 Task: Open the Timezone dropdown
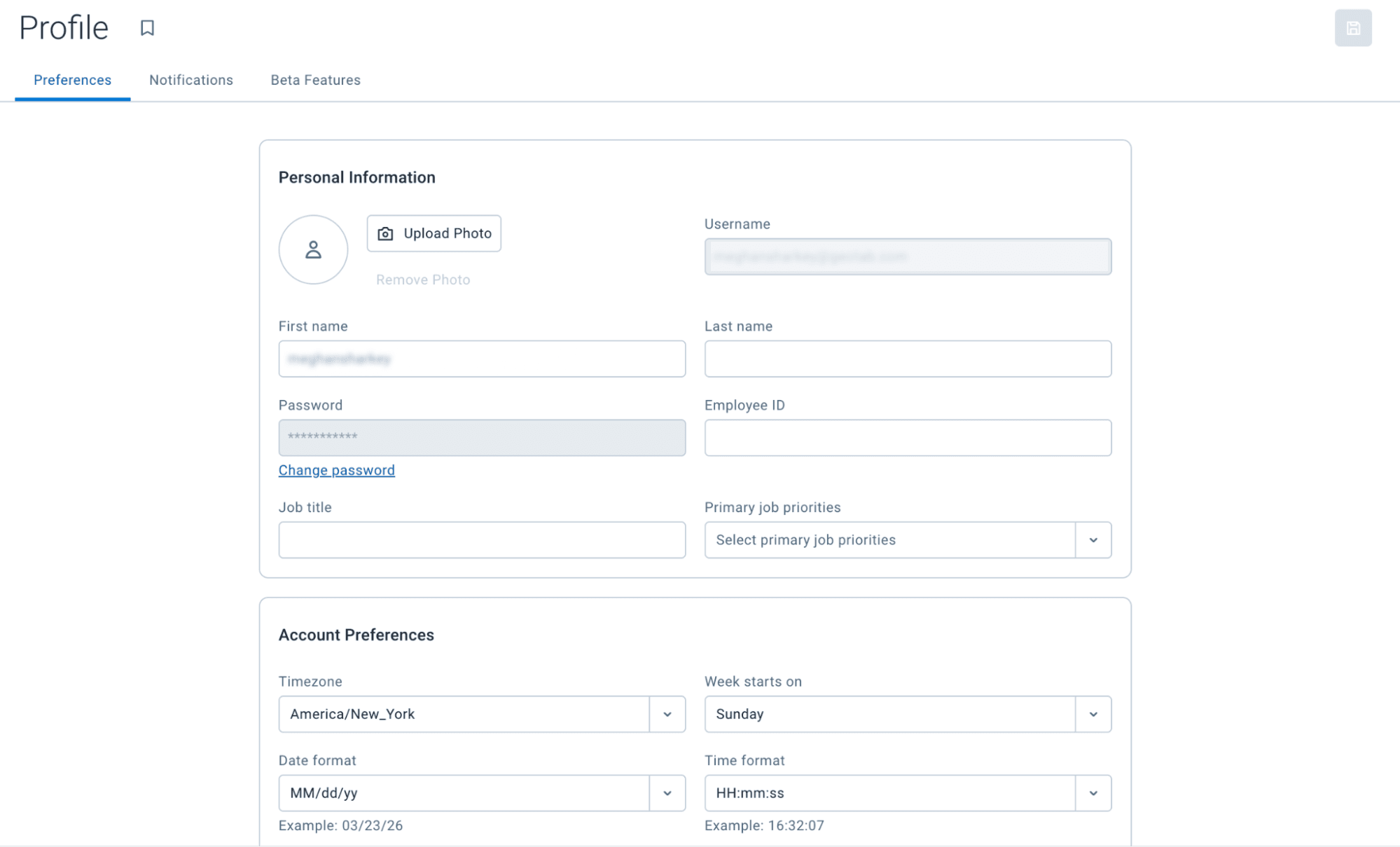pyautogui.click(x=667, y=714)
